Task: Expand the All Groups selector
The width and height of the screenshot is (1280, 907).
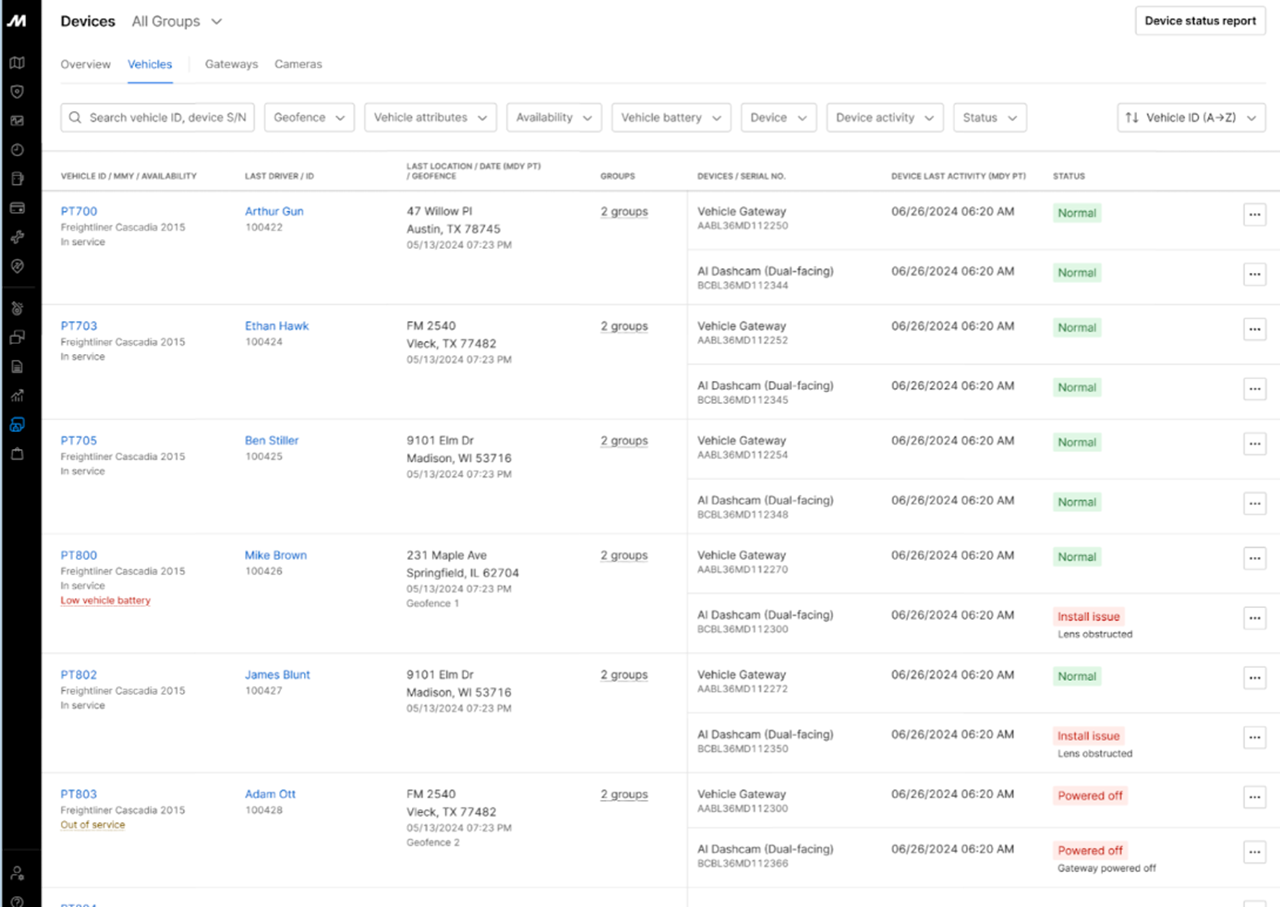Action: [x=177, y=21]
